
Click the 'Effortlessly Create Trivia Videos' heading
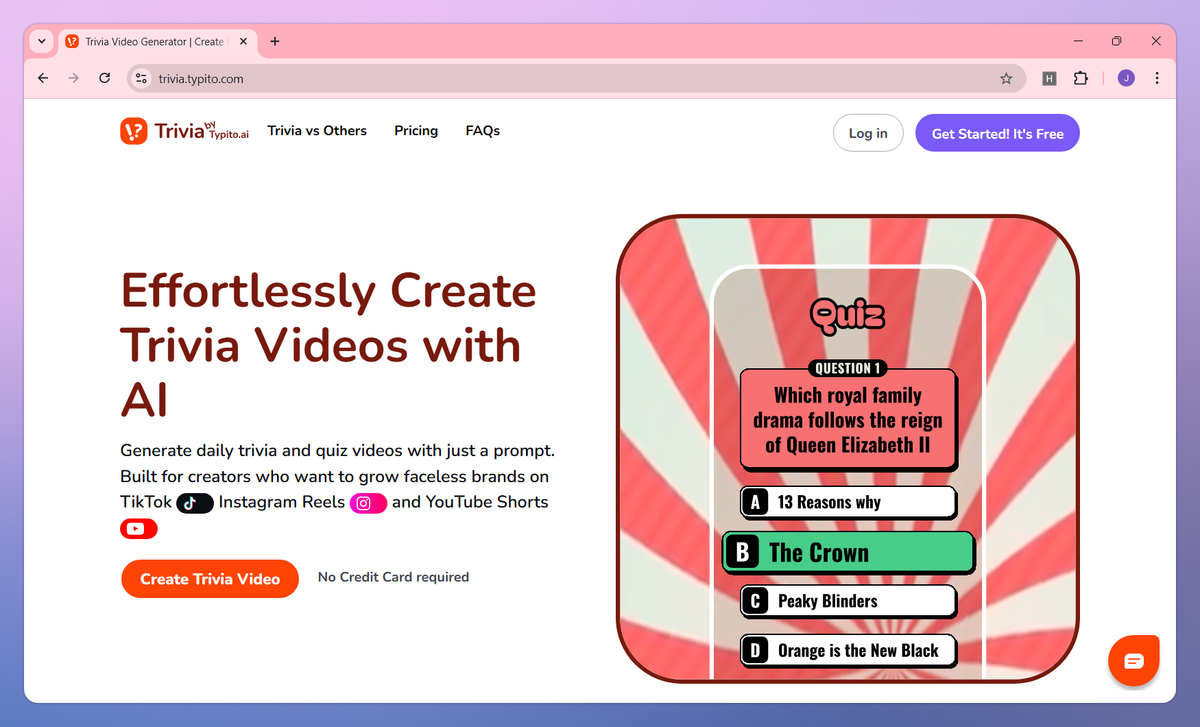tap(329, 345)
